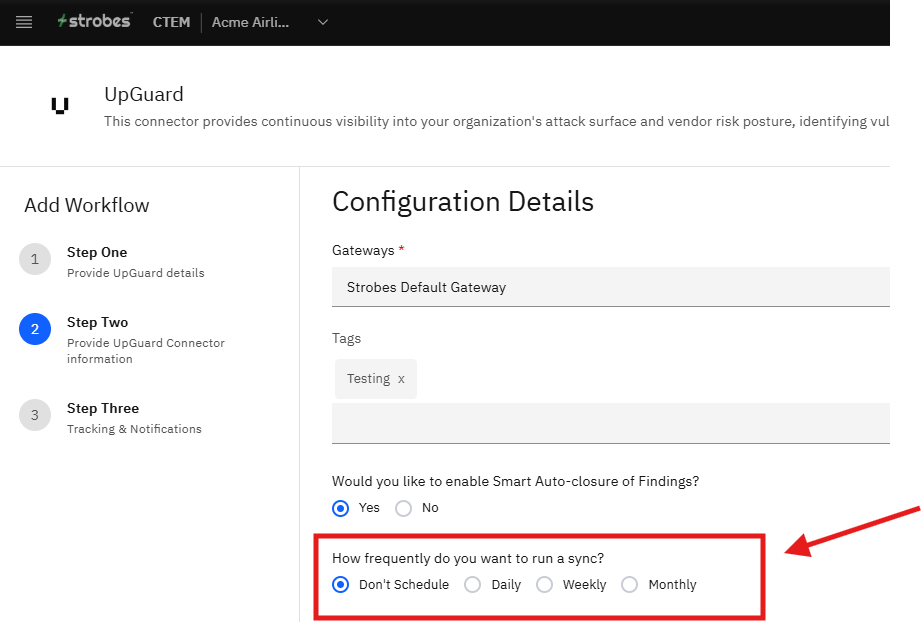
Task: Click 'Provide UpGuard Connector information' subtitle
Action: pos(146,351)
